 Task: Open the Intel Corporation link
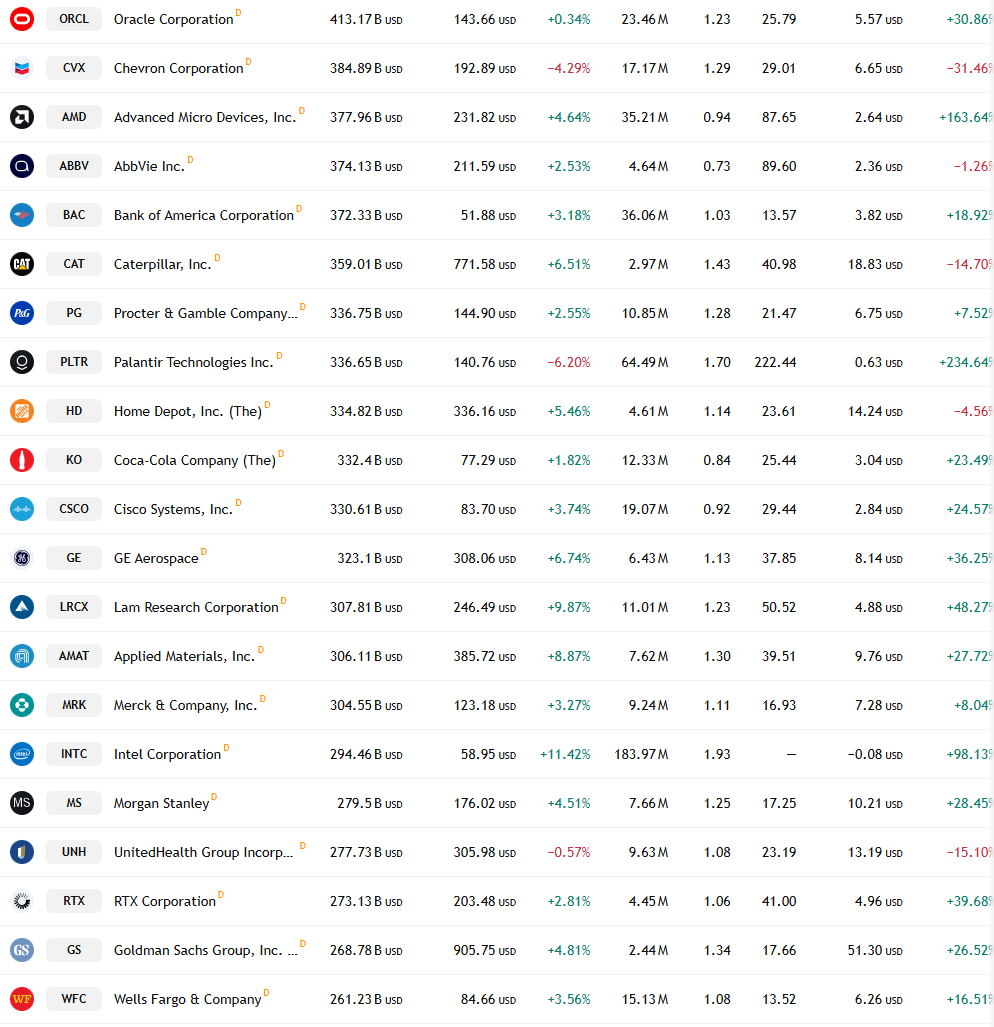(x=168, y=755)
